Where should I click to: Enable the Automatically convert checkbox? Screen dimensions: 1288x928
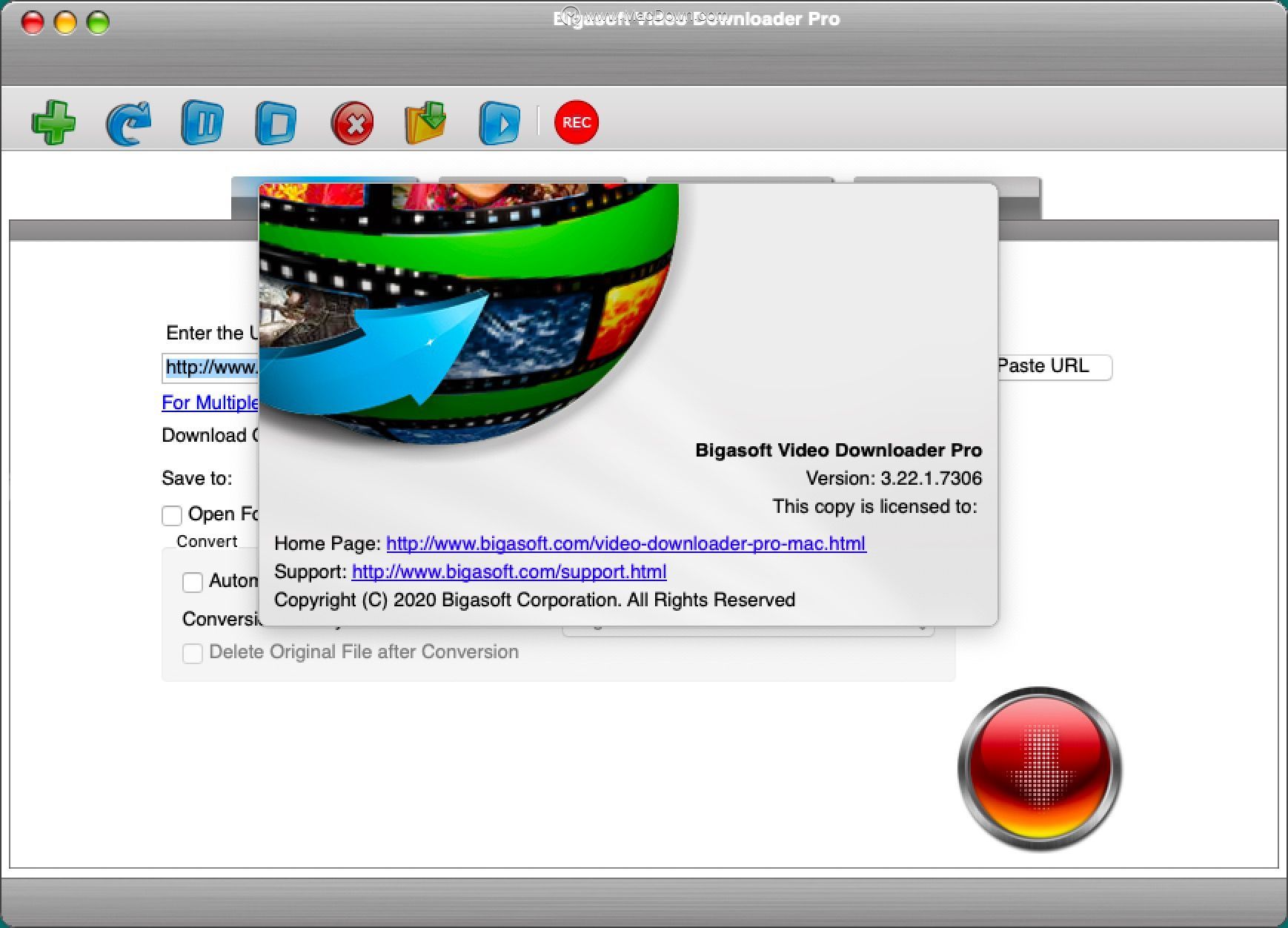(x=193, y=582)
